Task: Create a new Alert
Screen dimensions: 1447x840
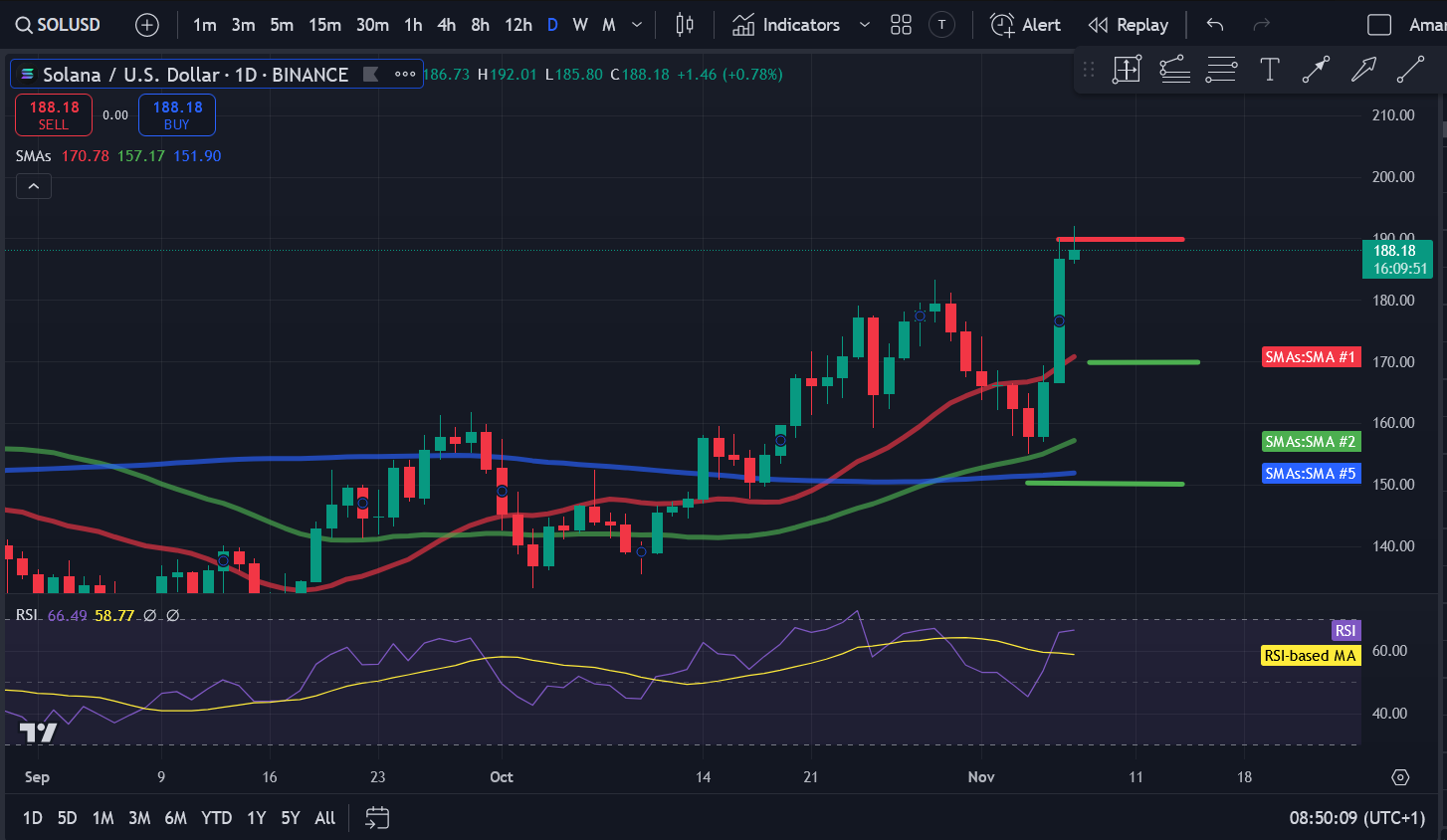Action: 1026,25
